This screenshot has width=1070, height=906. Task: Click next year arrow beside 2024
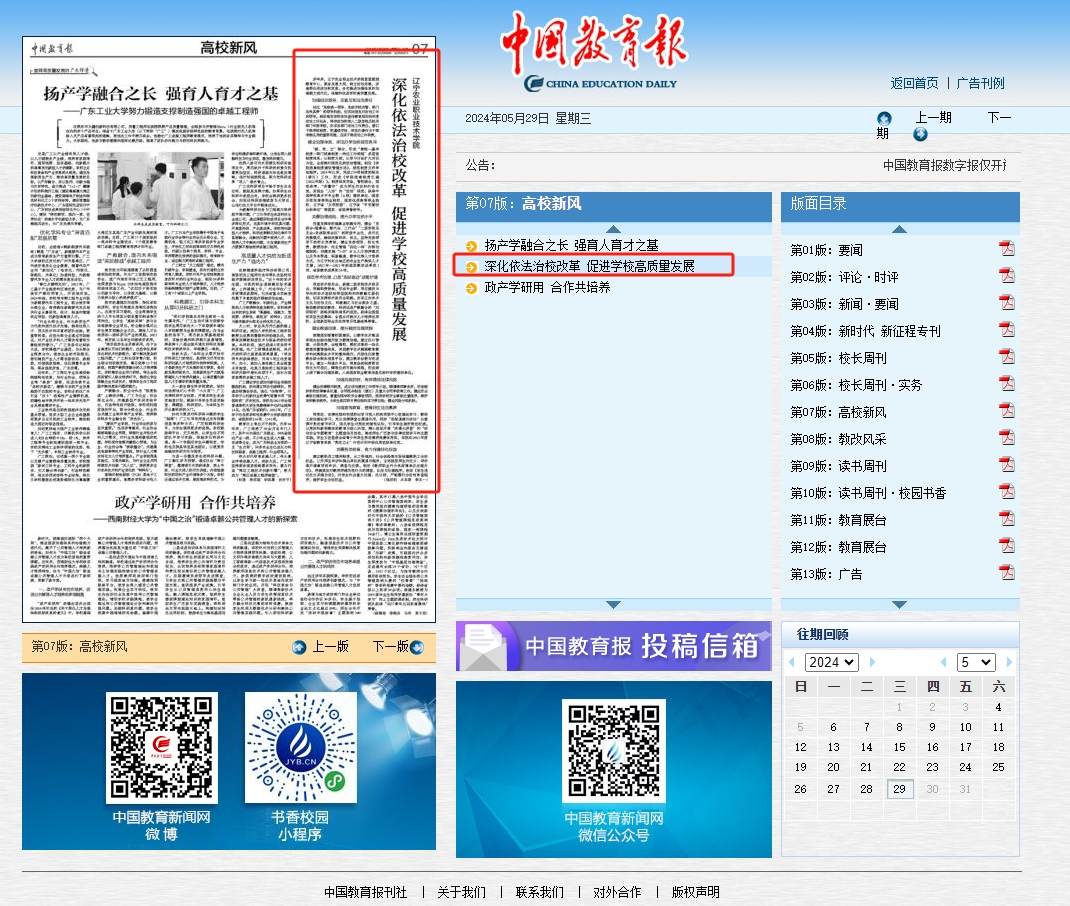pos(872,662)
